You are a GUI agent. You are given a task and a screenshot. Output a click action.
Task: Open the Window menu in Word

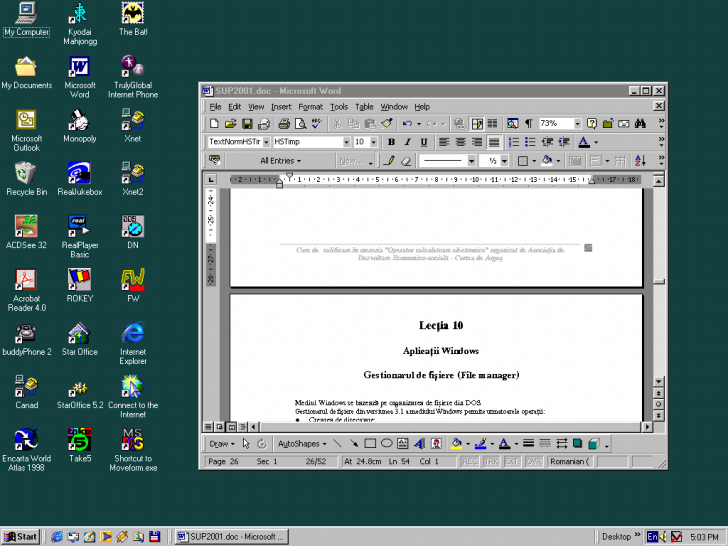tap(394, 107)
